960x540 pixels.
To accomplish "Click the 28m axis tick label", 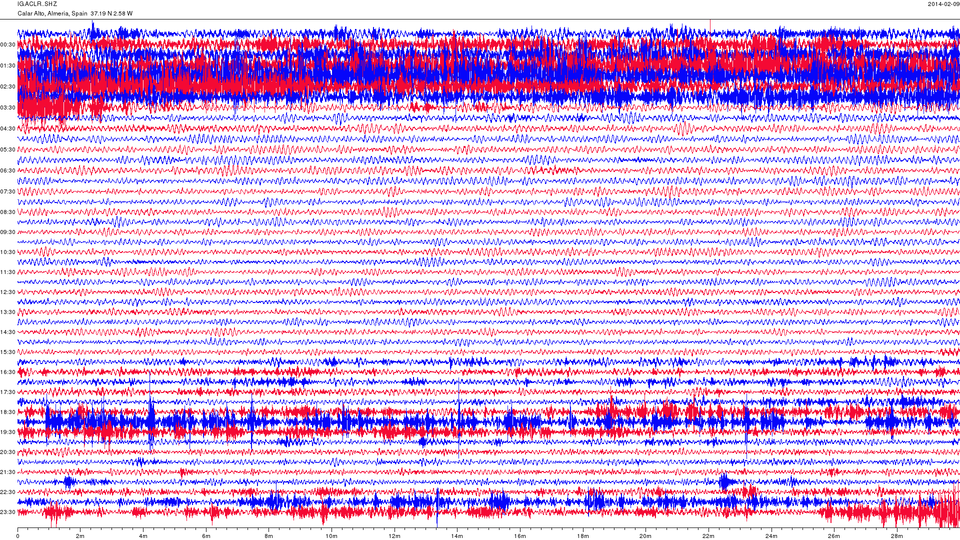I will click(x=896, y=536).
